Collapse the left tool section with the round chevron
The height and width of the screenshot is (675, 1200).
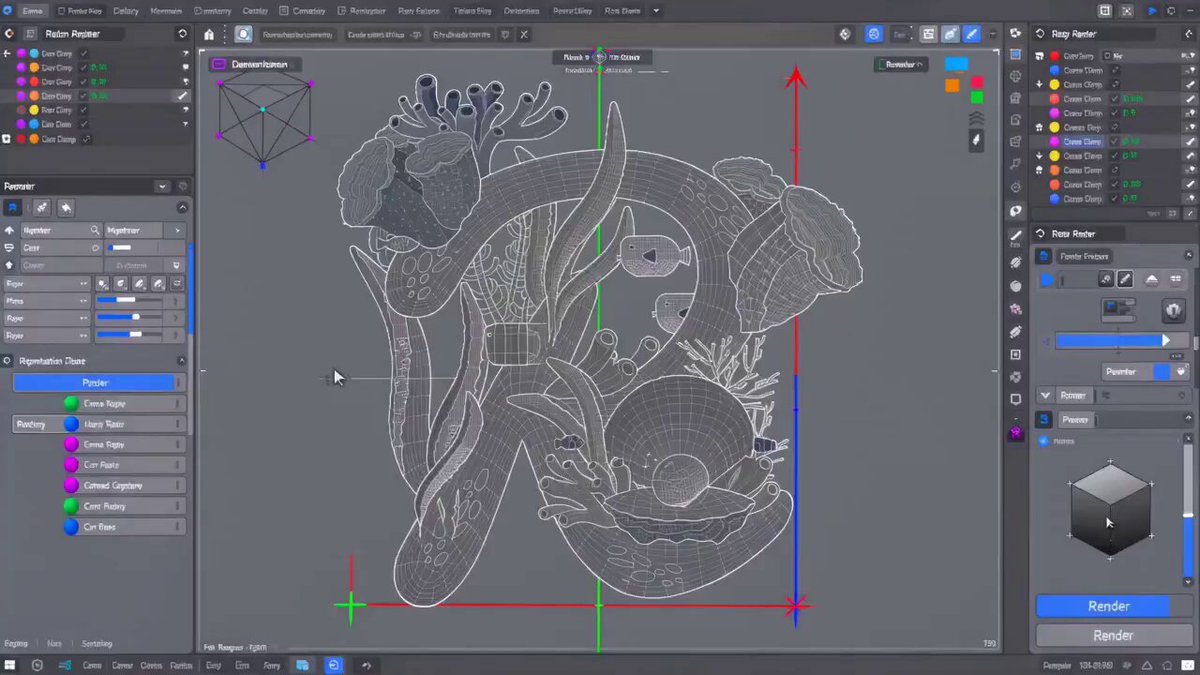[182, 208]
